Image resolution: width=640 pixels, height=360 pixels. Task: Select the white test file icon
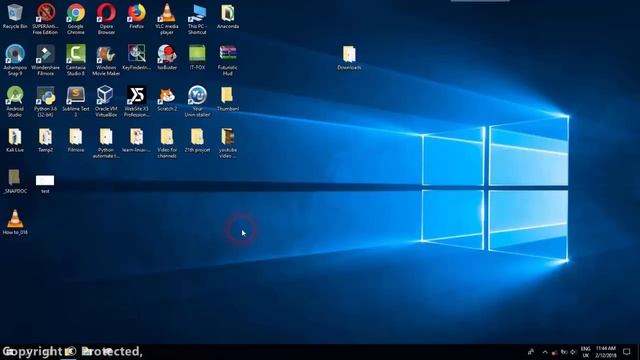[x=45, y=183]
